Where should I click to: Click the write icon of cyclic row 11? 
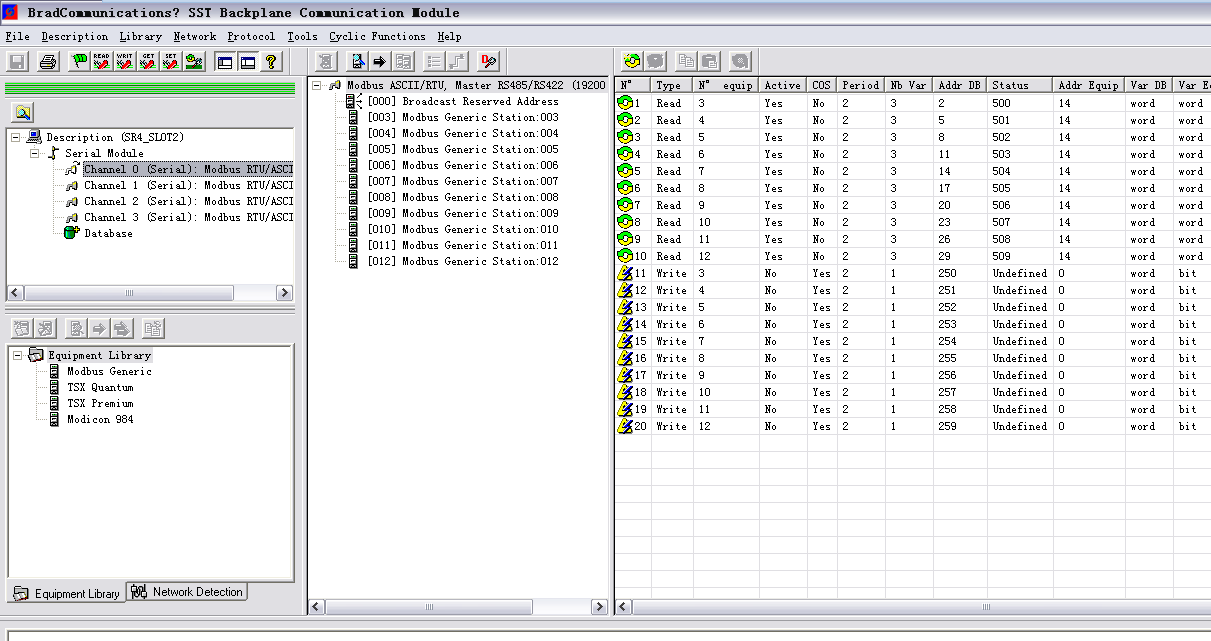click(x=626, y=272)
